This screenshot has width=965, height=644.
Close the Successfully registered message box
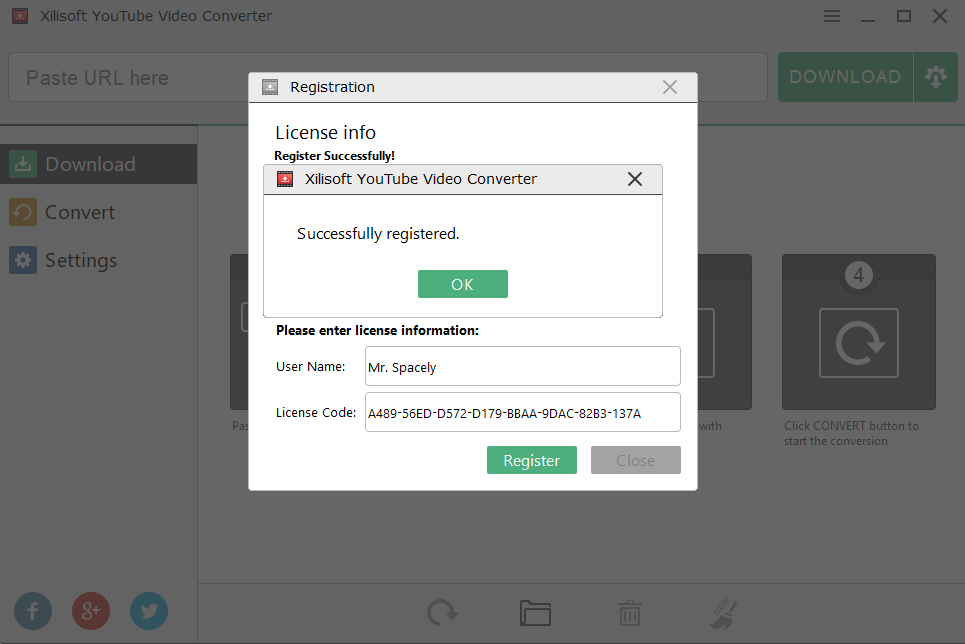[x=634, y=179]
